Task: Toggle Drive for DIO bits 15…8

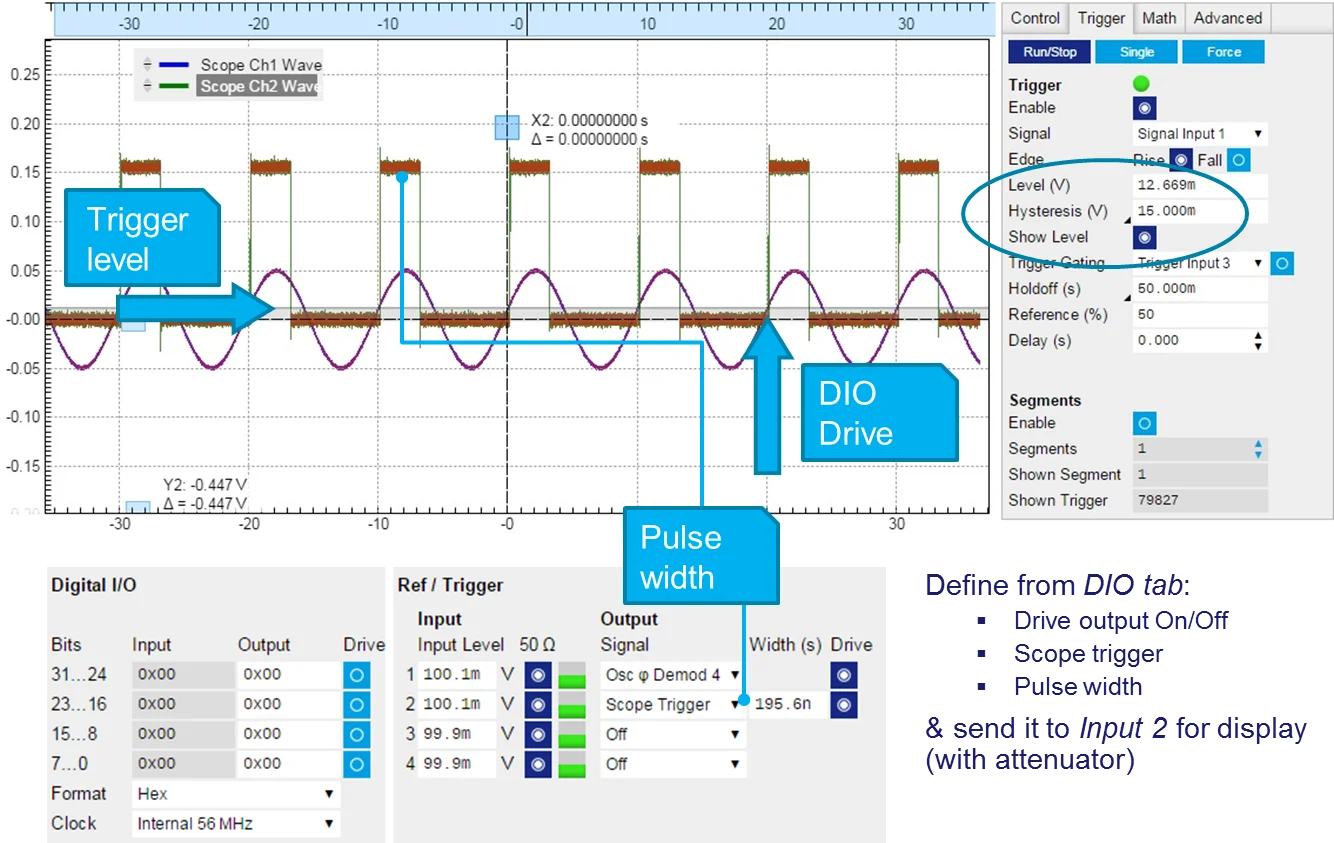Action: [357, 734]
